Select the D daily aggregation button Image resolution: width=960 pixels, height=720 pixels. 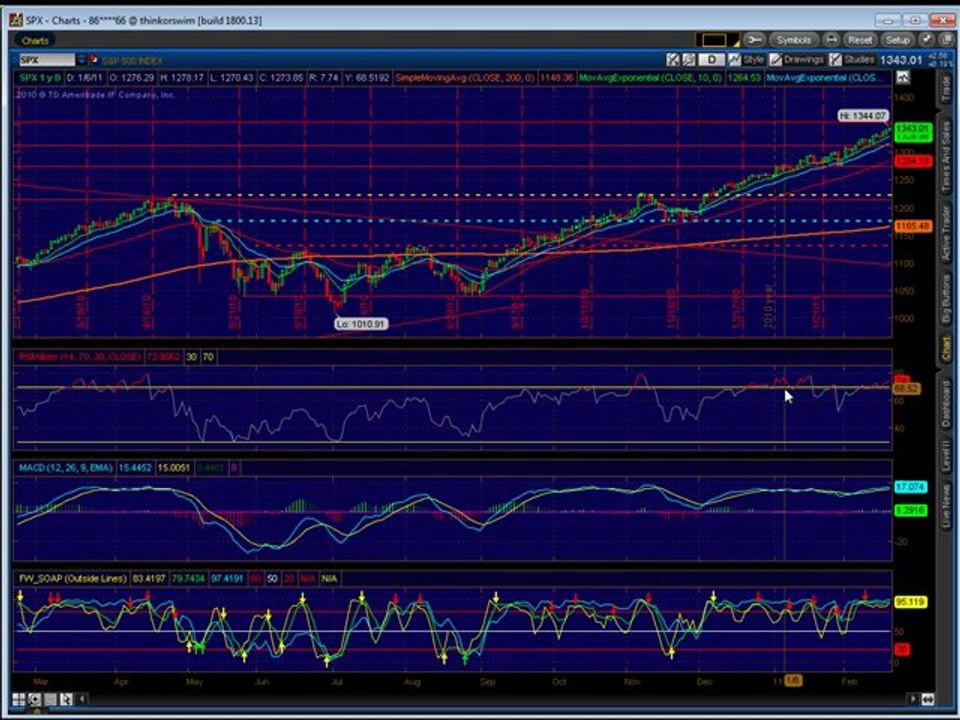711,59
